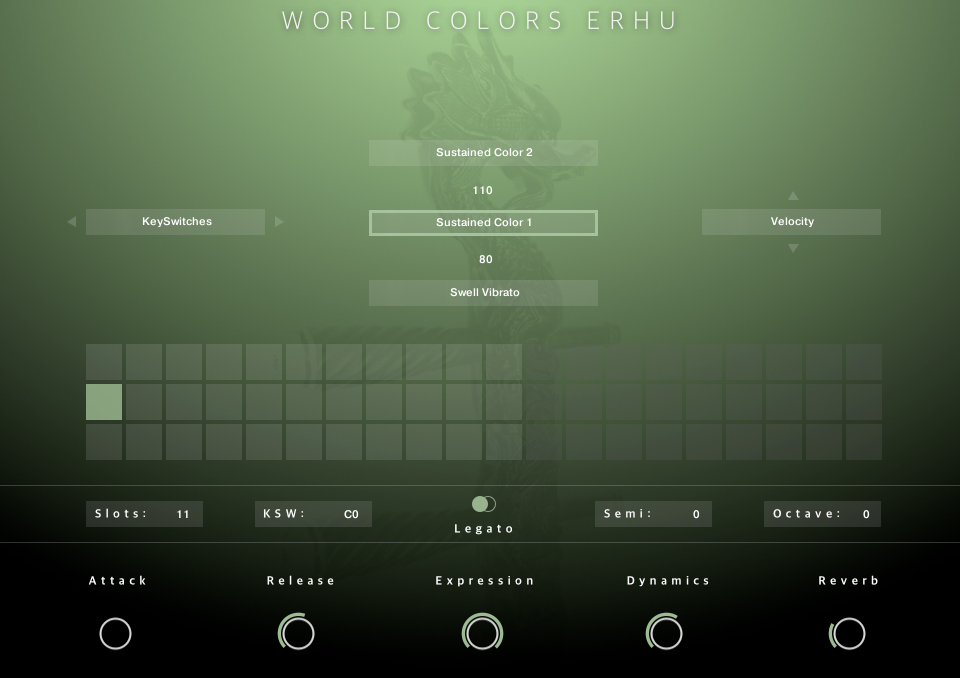
Task: Select the first slot in top row
Action: tap(104, 362)
